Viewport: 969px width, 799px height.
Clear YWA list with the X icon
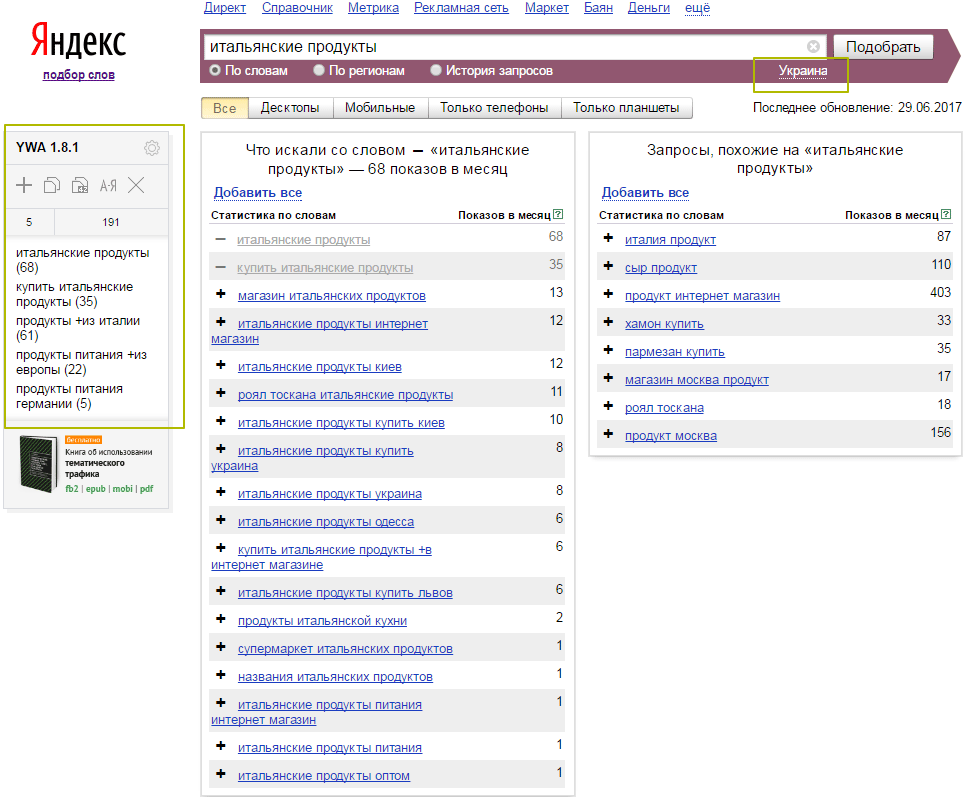tap(136, 185)
